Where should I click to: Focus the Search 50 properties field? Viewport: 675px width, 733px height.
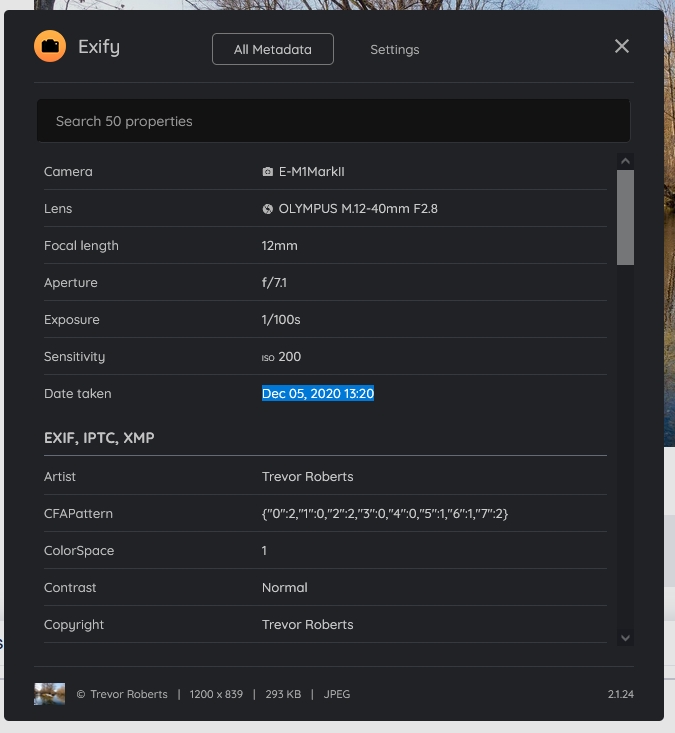333,121
